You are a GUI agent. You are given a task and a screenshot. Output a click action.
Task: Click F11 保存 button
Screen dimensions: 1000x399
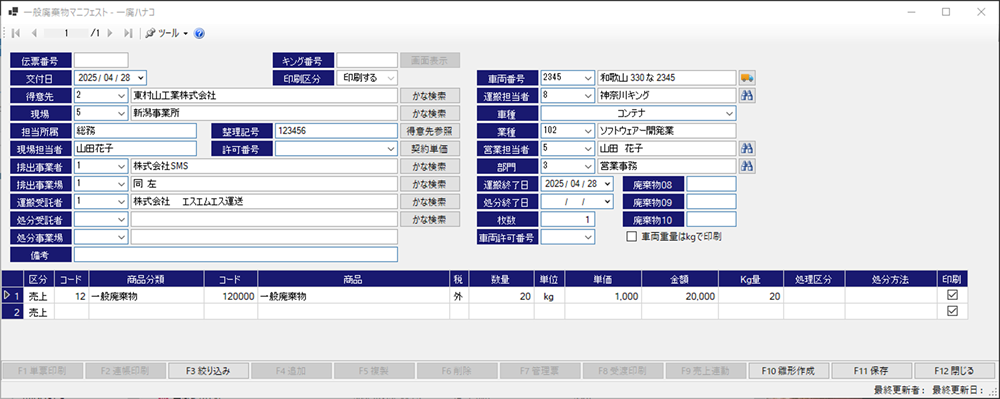tap(871, 370)
